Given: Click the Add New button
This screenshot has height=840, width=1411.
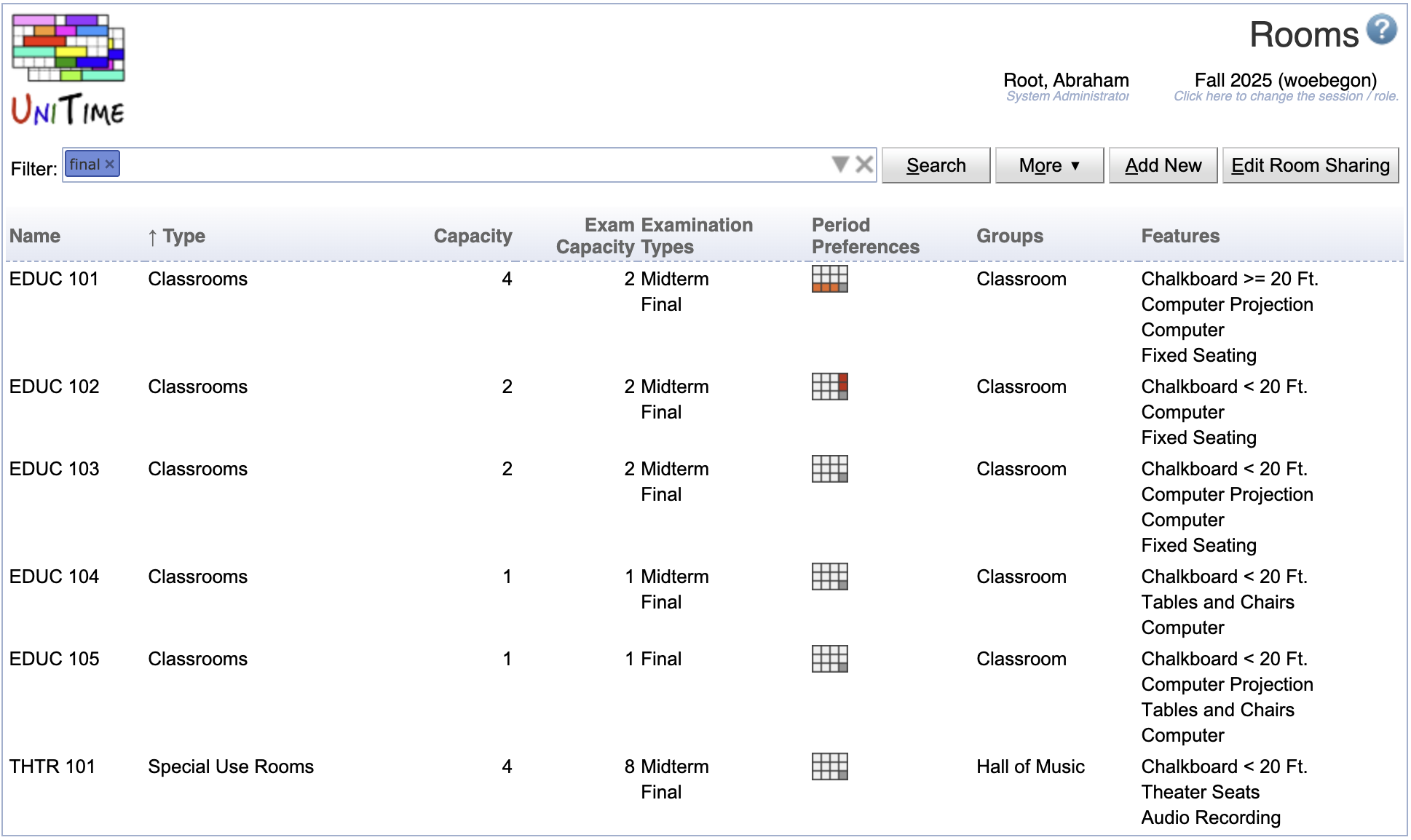Looking at the screenshot, I should pos(1163,165).
